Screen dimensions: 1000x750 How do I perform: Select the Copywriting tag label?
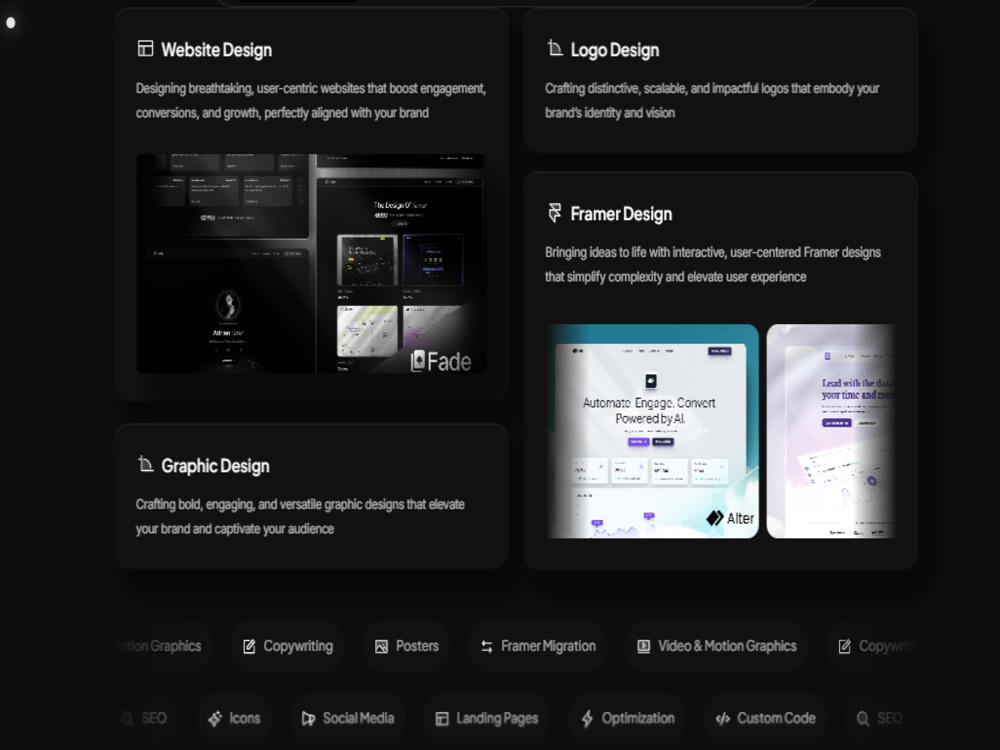(298, 646)
